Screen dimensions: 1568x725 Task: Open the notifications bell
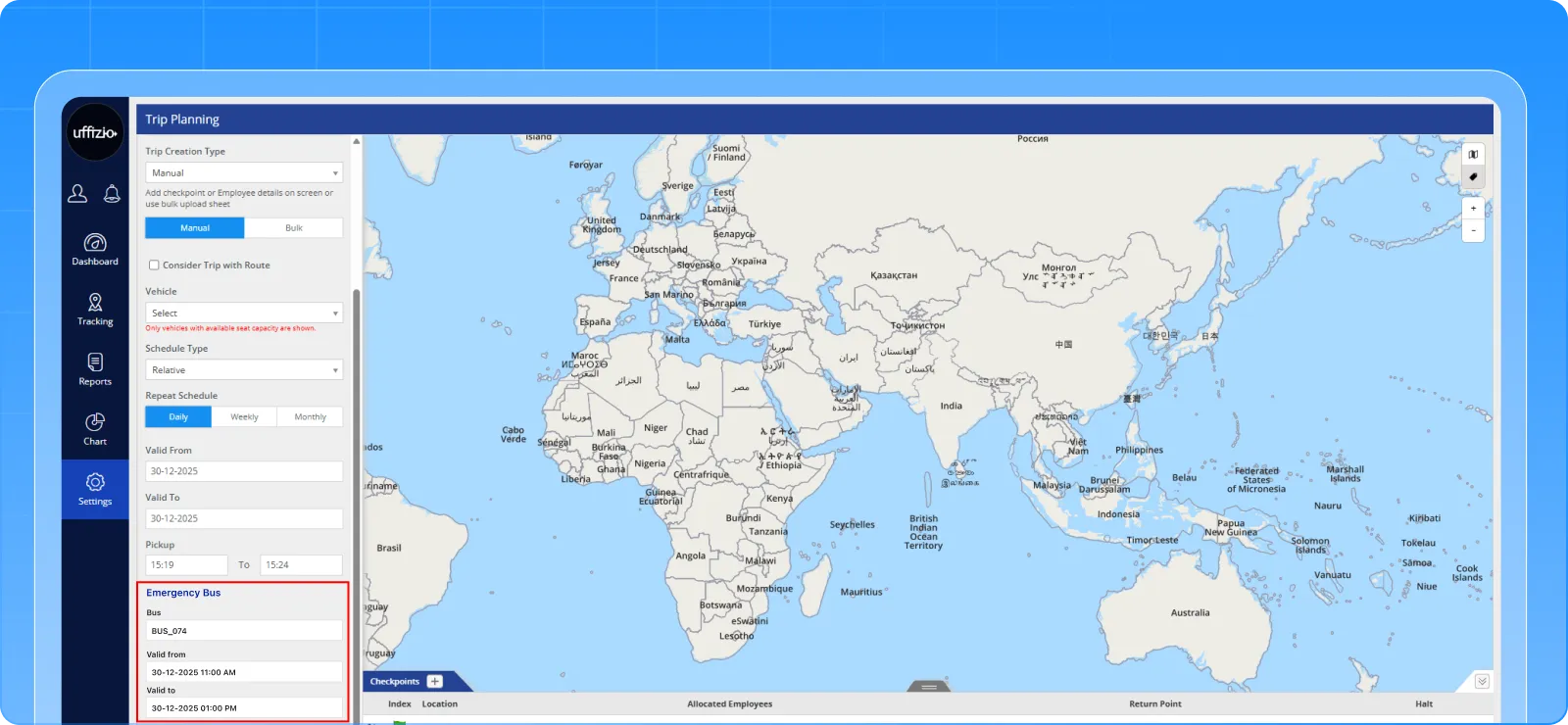pyautogui.click(x=112, y=194)
